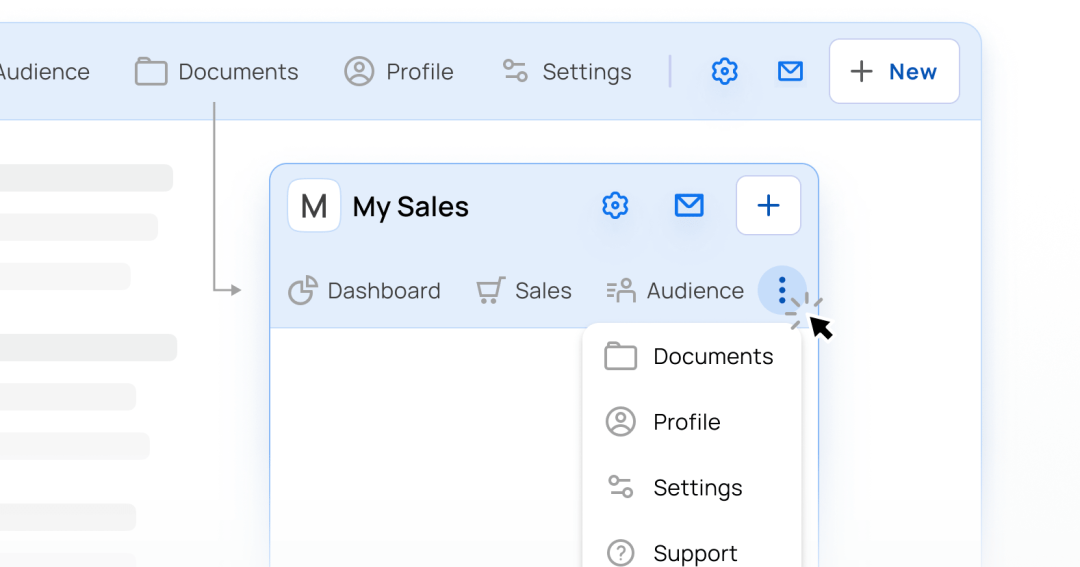Select Settings in the overflow dropdown
The width and height of the screenshot is (1080, 567).
click(692, 487)
